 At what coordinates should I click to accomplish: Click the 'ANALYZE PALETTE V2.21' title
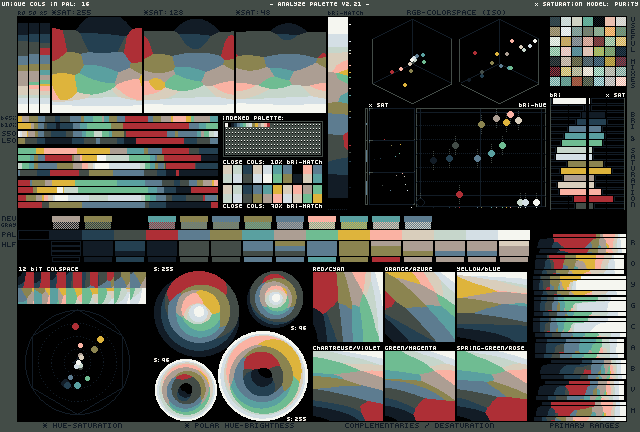[x=320, y=4]
